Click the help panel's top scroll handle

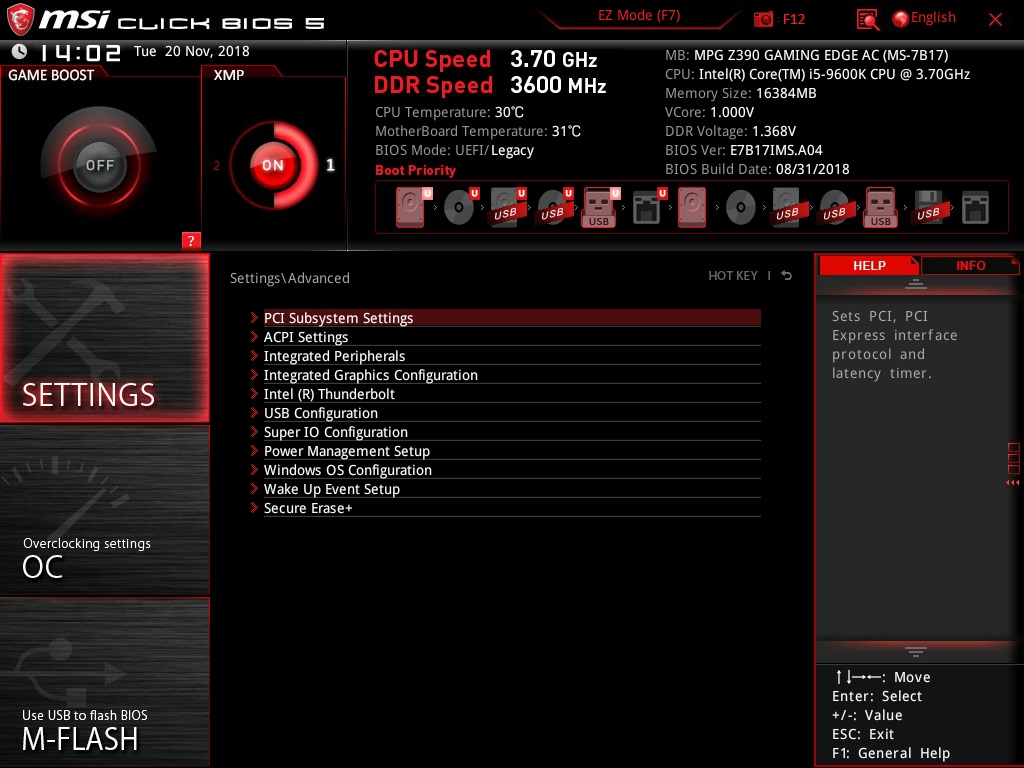(x=915, y=284)
